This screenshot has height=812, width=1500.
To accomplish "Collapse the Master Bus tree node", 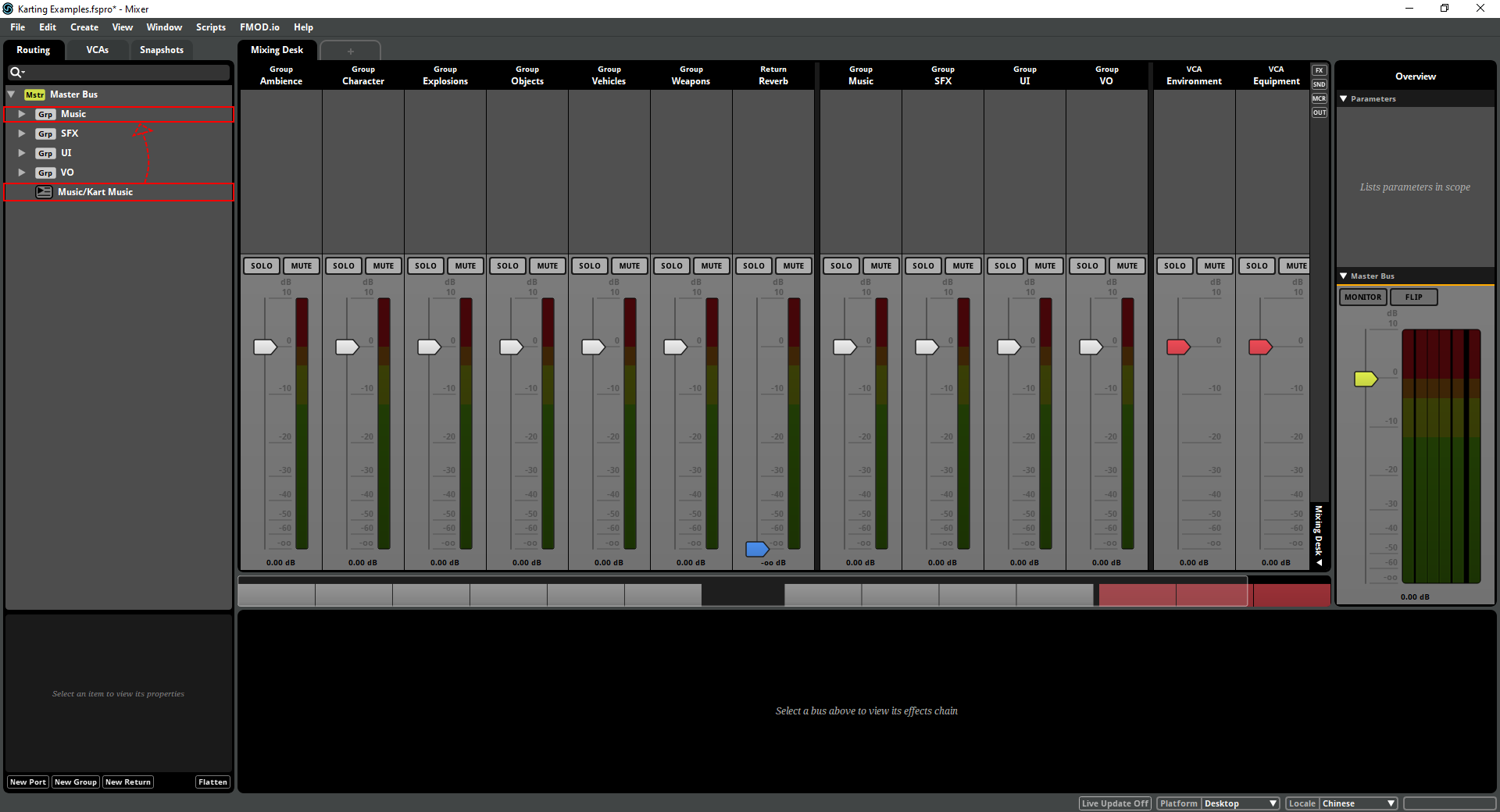I will 12,94.
